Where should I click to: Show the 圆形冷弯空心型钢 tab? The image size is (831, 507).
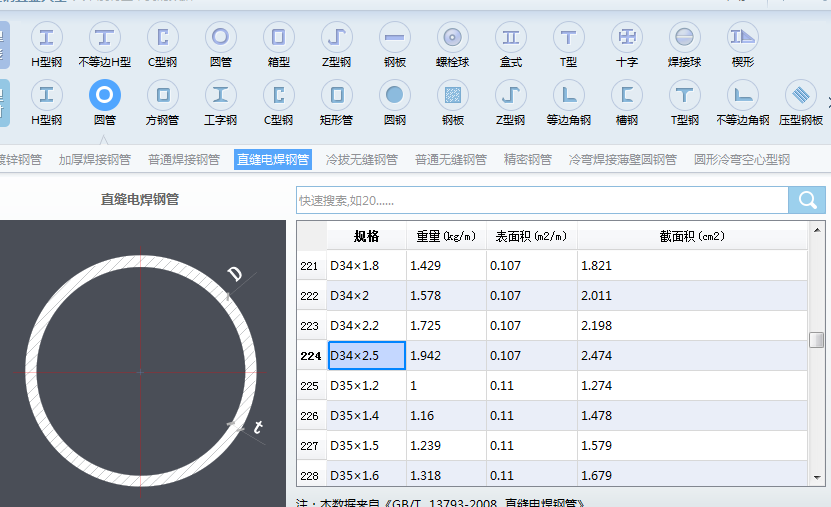742,159
